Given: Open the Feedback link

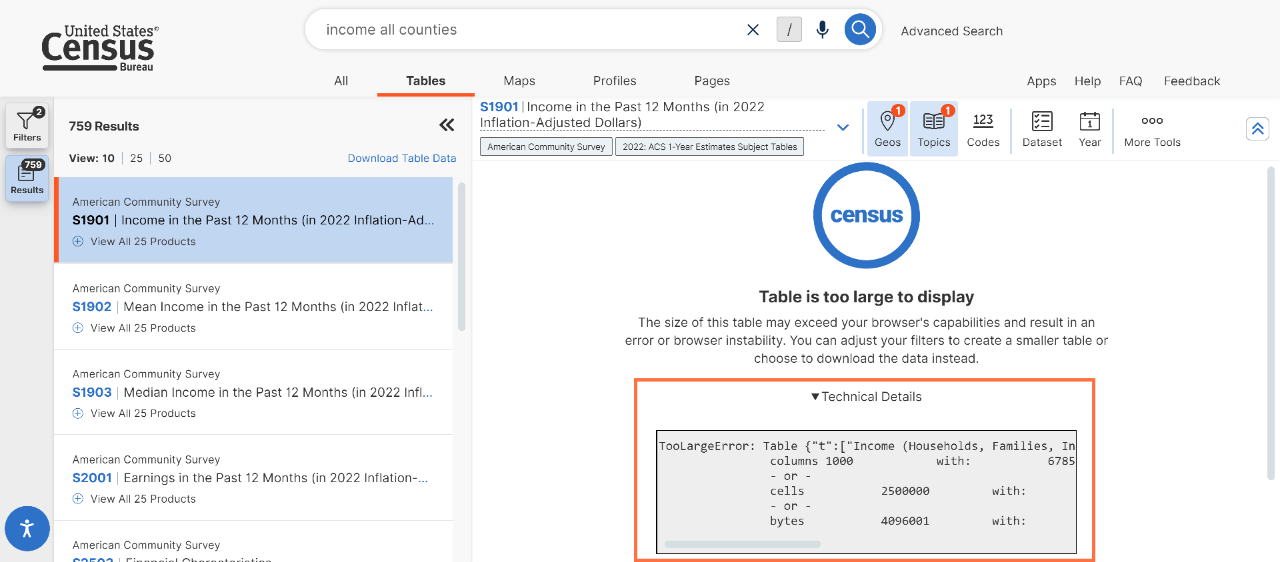Looking at the screenshot, I should click(x=1192, y=81).
